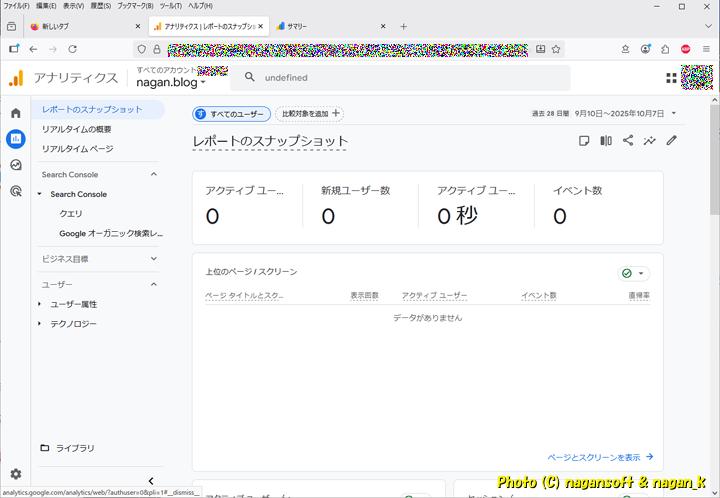
Task: Open the Google apps grid icon
Action: (x=671, y=77)
